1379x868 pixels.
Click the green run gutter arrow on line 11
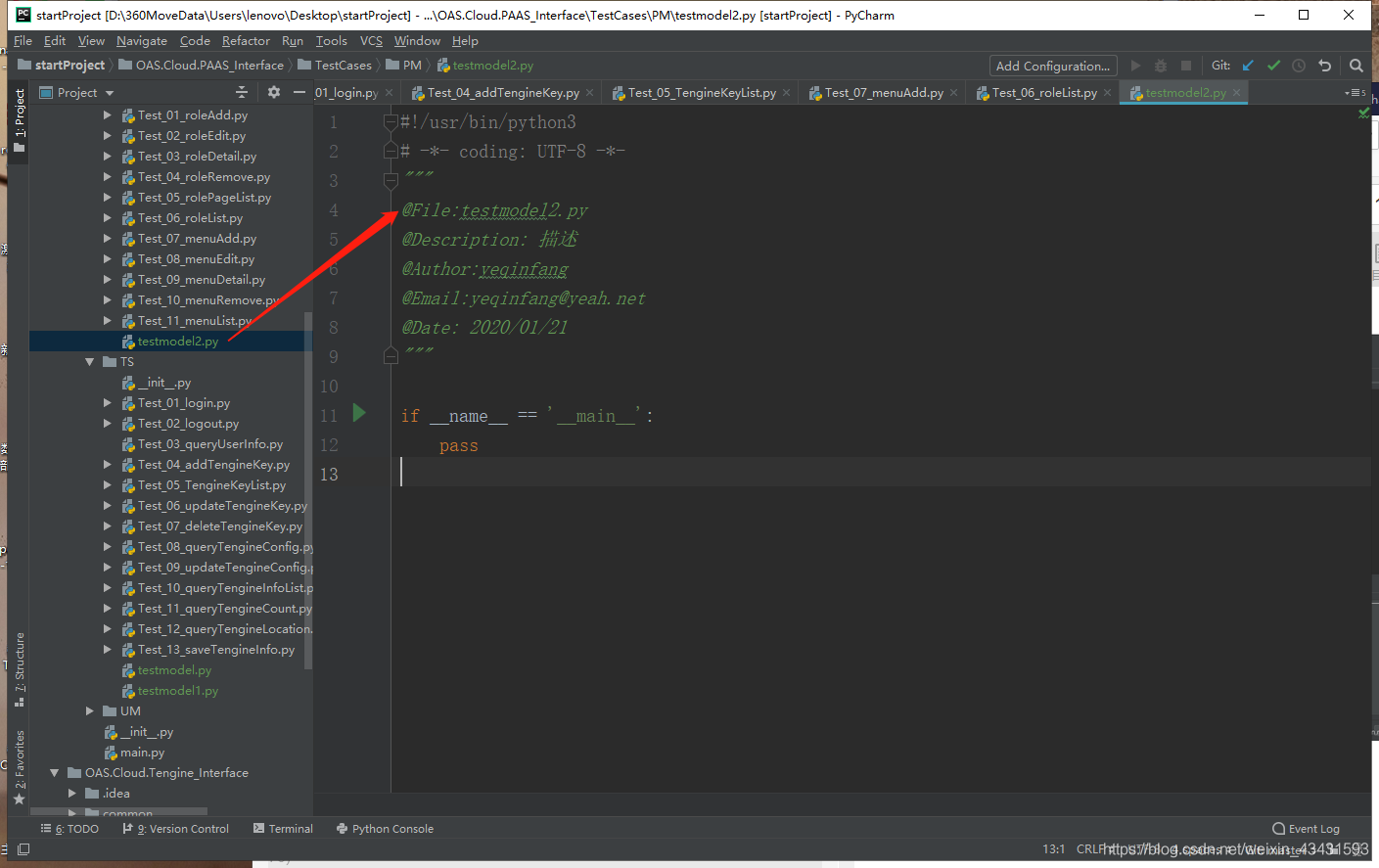[x=359, y=412]
